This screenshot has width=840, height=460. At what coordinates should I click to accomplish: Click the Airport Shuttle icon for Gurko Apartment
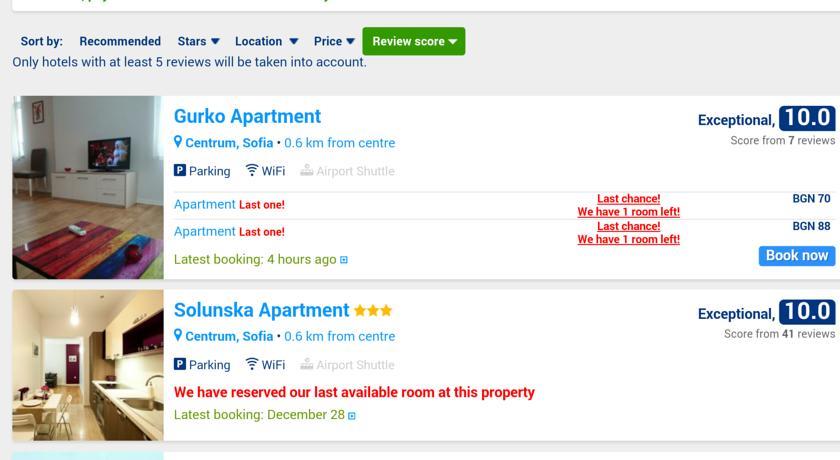click(307, 171)
